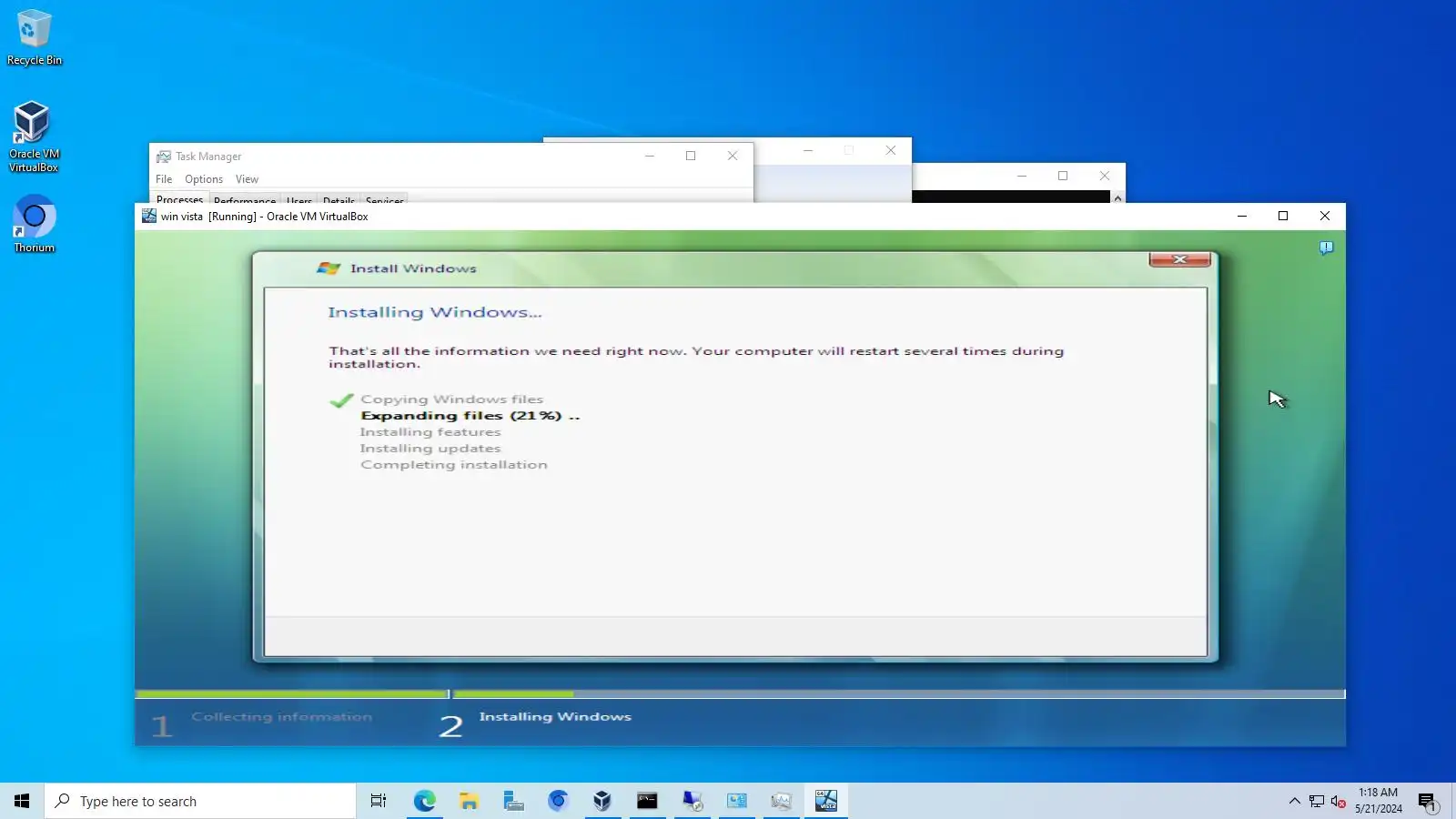This screenshot has height=819, width=1456.
Task: Close the Install Windows dialog with red X
Action: point(1179,259)
